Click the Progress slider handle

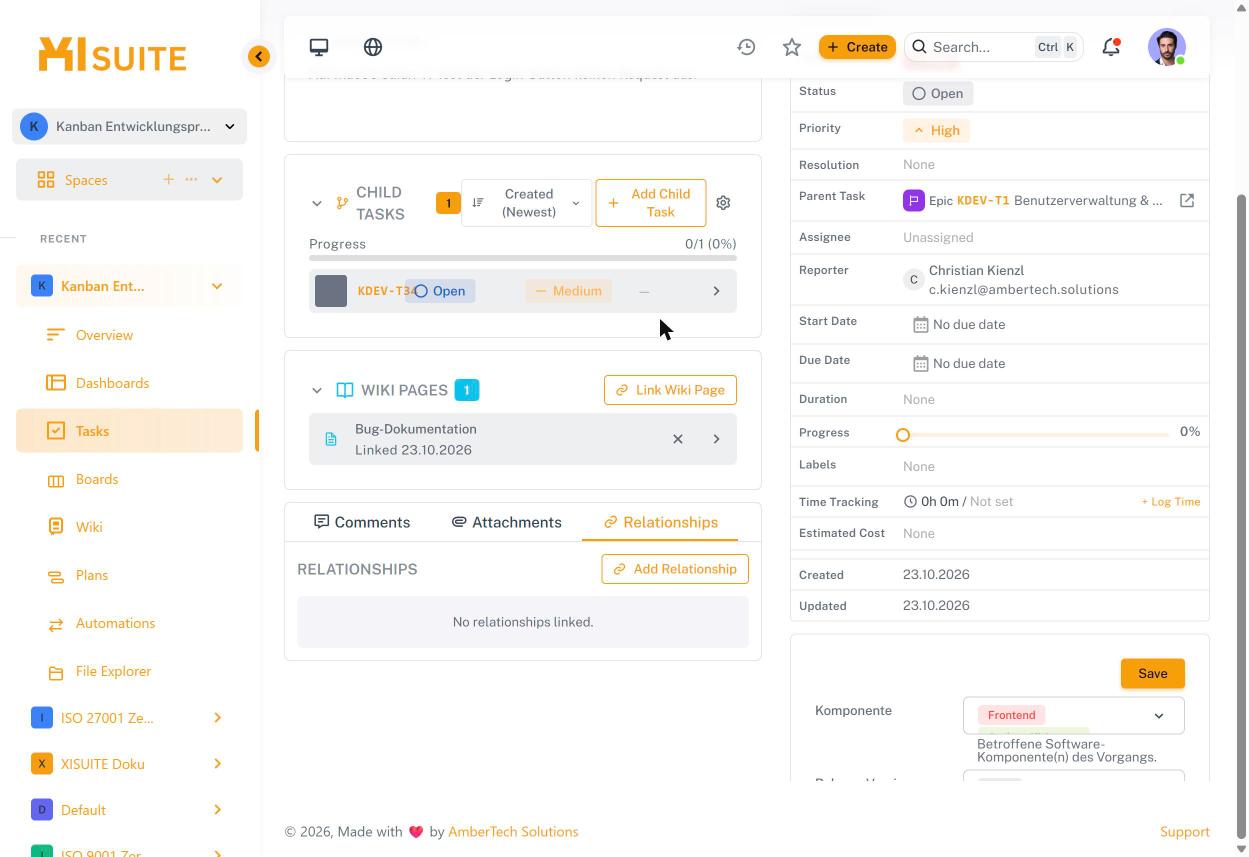click(903, 434)
